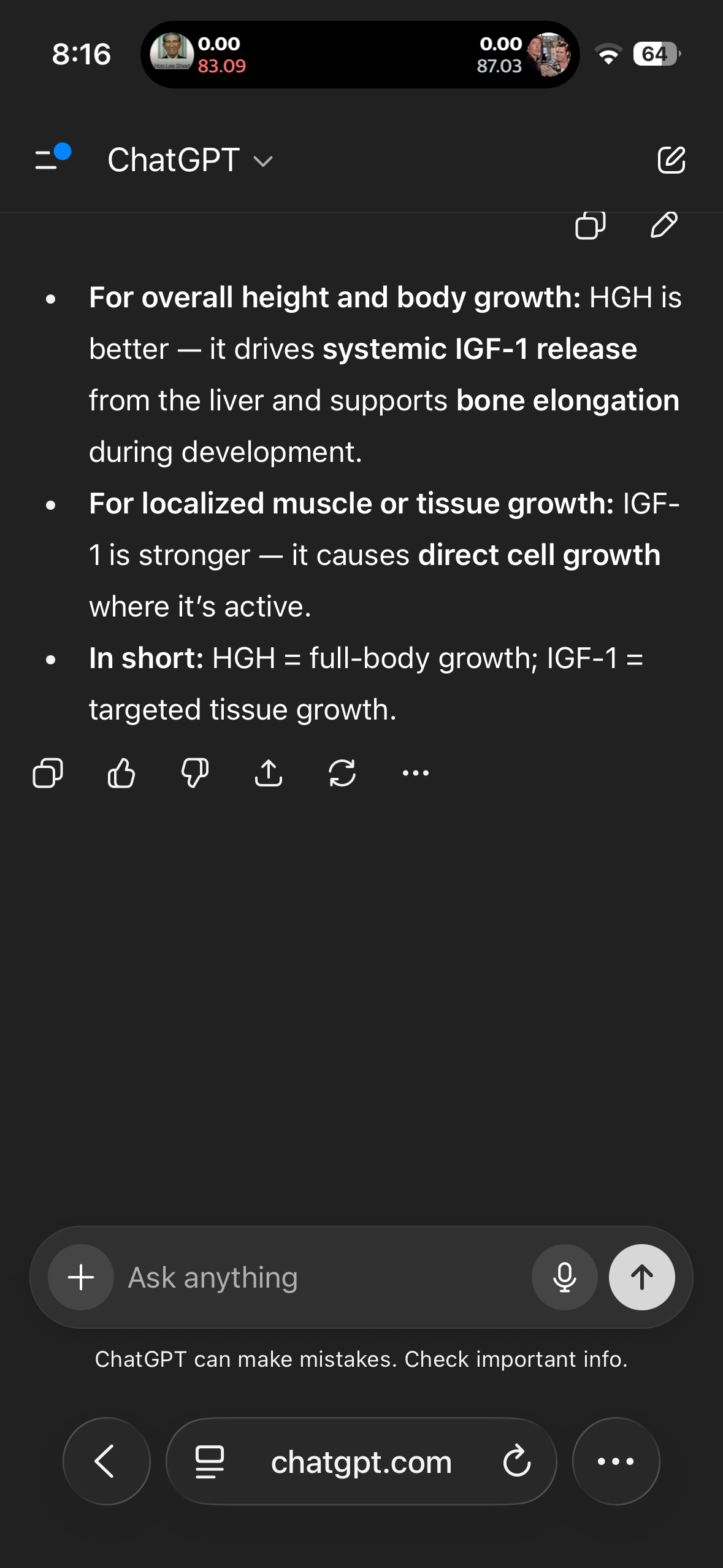723x1568 pixels.
Task: Share the ChatGPT response
Action: (x=269, y=773)
